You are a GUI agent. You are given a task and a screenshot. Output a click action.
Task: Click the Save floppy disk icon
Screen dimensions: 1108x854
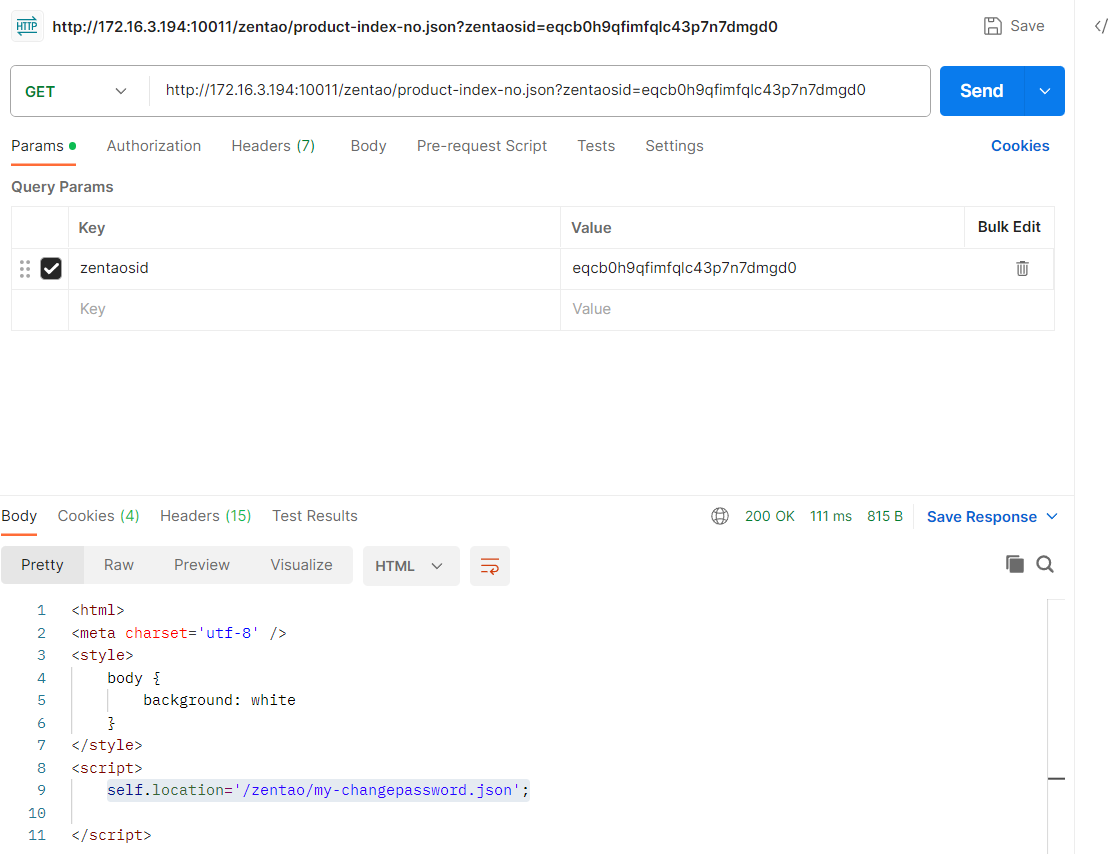(x=992, y=26)
